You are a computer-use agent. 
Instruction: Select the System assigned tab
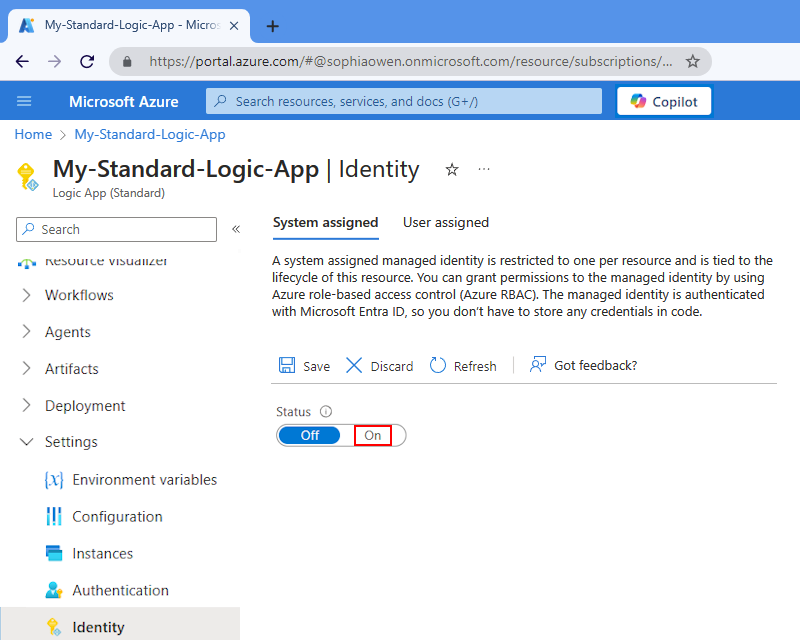point(325,222)
